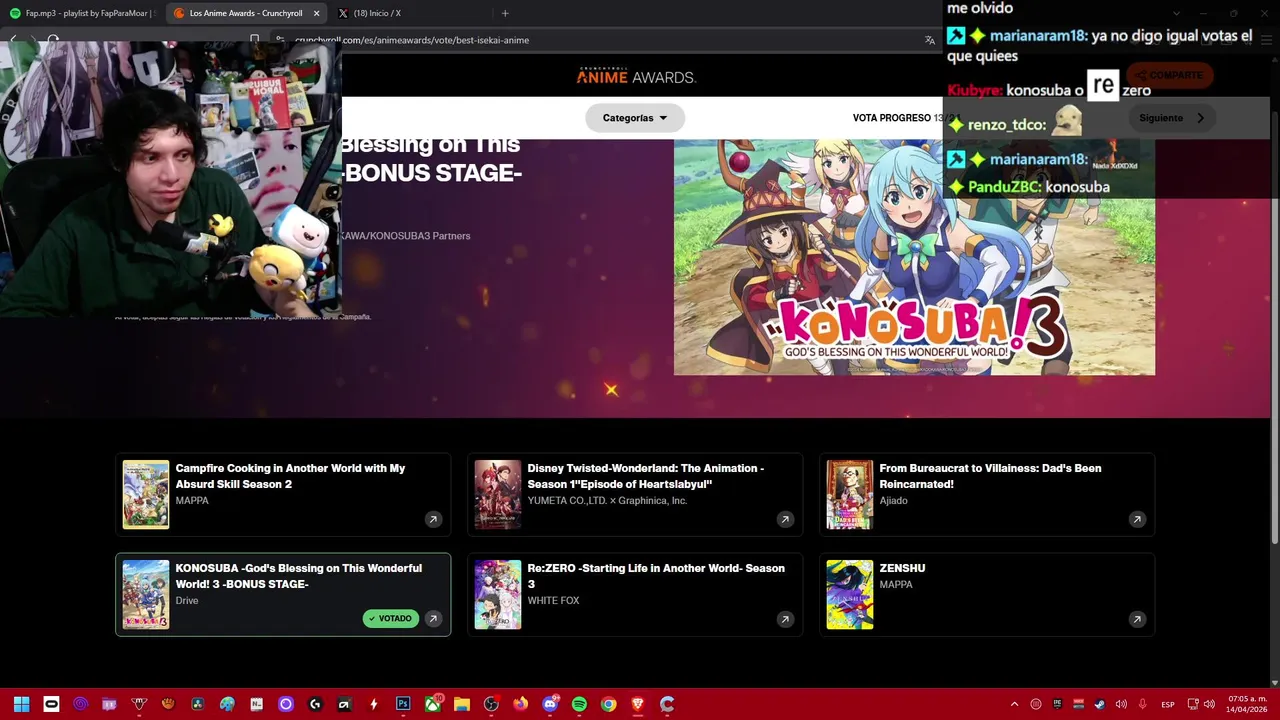Show hidden system tray icons
Screen dimensions: 1280x720
coord(1014,704)
